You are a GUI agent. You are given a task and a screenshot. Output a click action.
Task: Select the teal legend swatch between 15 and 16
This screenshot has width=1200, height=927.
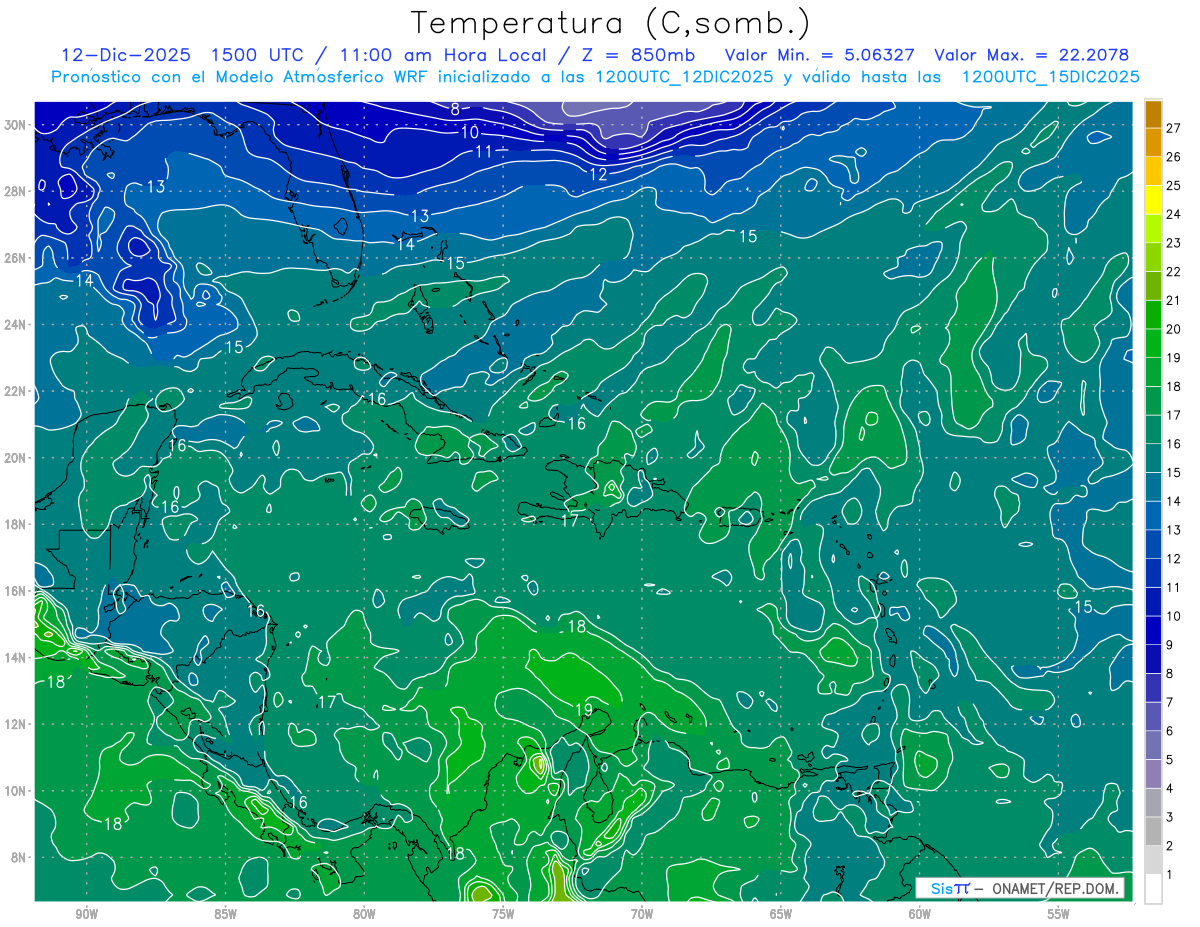(x=1154, y=458)
